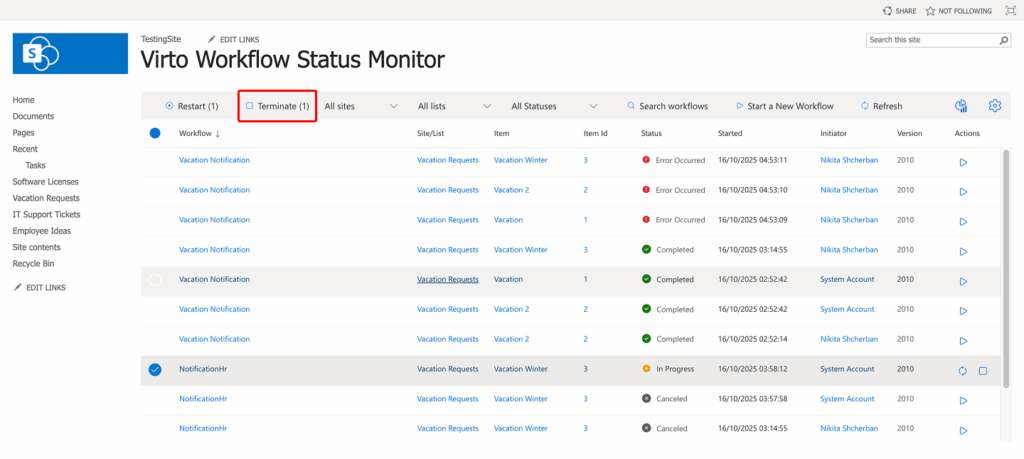The width and height of the screenshot is (1024, 459).
Task: Open the settings gear icon
Action: coord(994,106)
